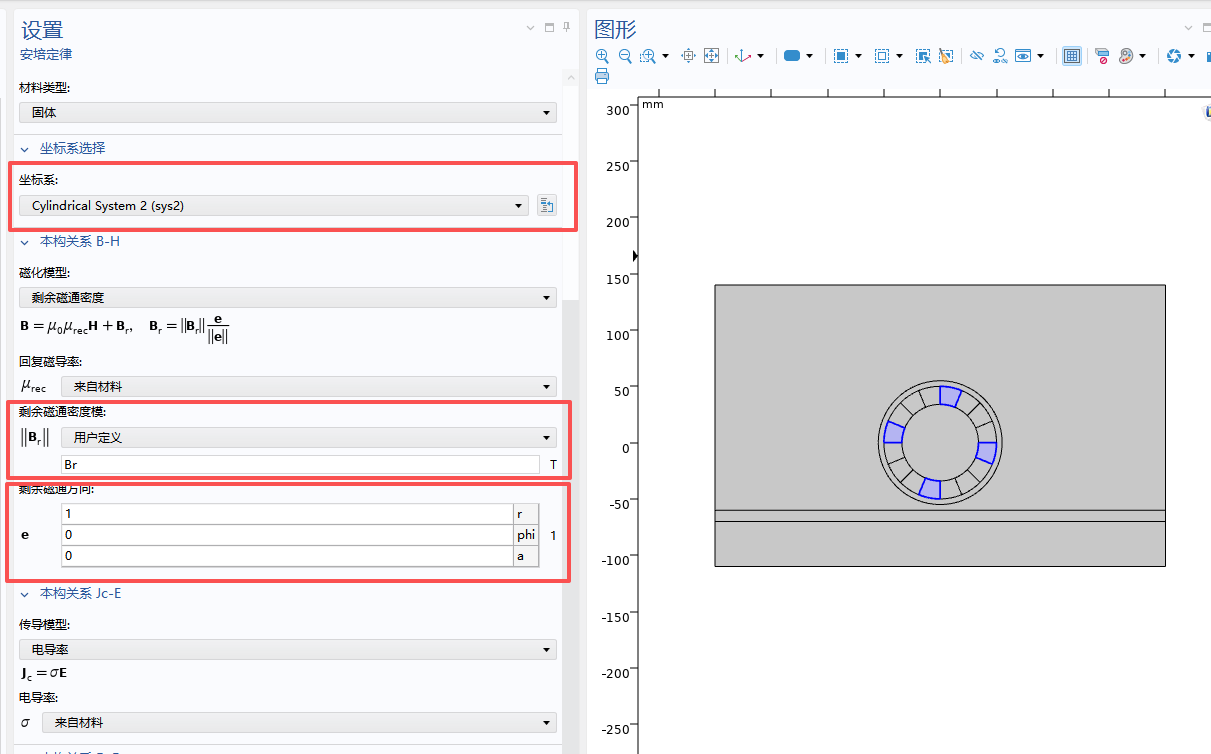1211x754 pixels.
Task: Click the 图形 panel title tab
Action: (615, 29)
